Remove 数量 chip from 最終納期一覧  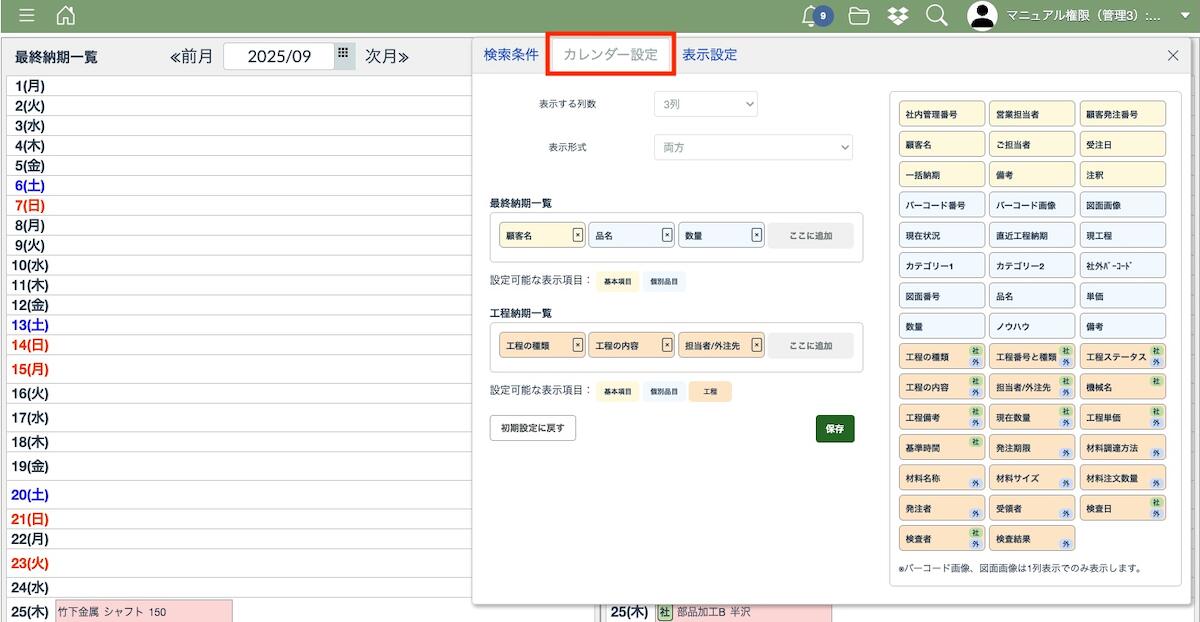[x=756, y=235]
